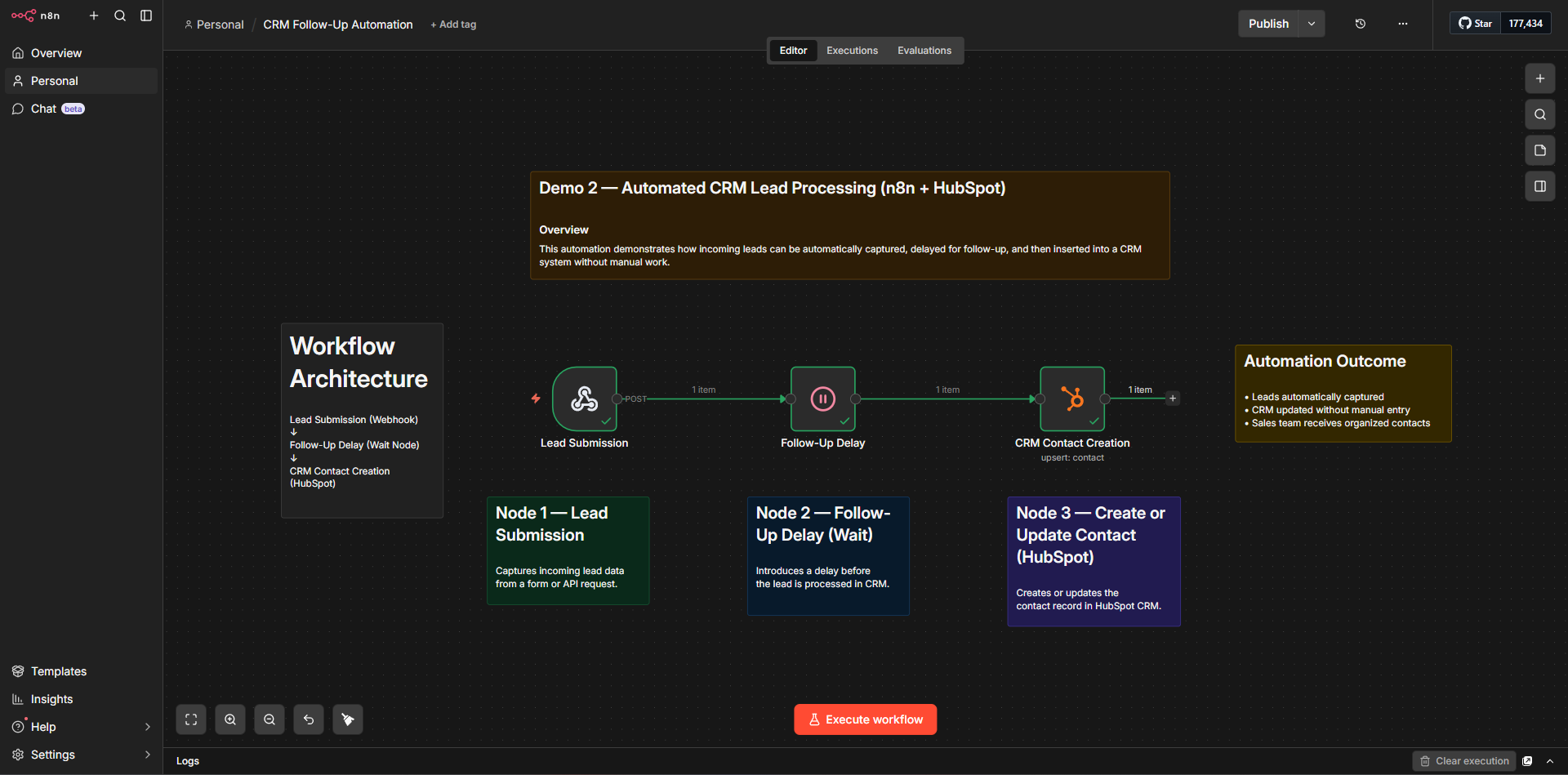Add a sticky note to canvas
This screenshot has height=775, width=1568.
pyautogui.click(x=1540, y=150)
